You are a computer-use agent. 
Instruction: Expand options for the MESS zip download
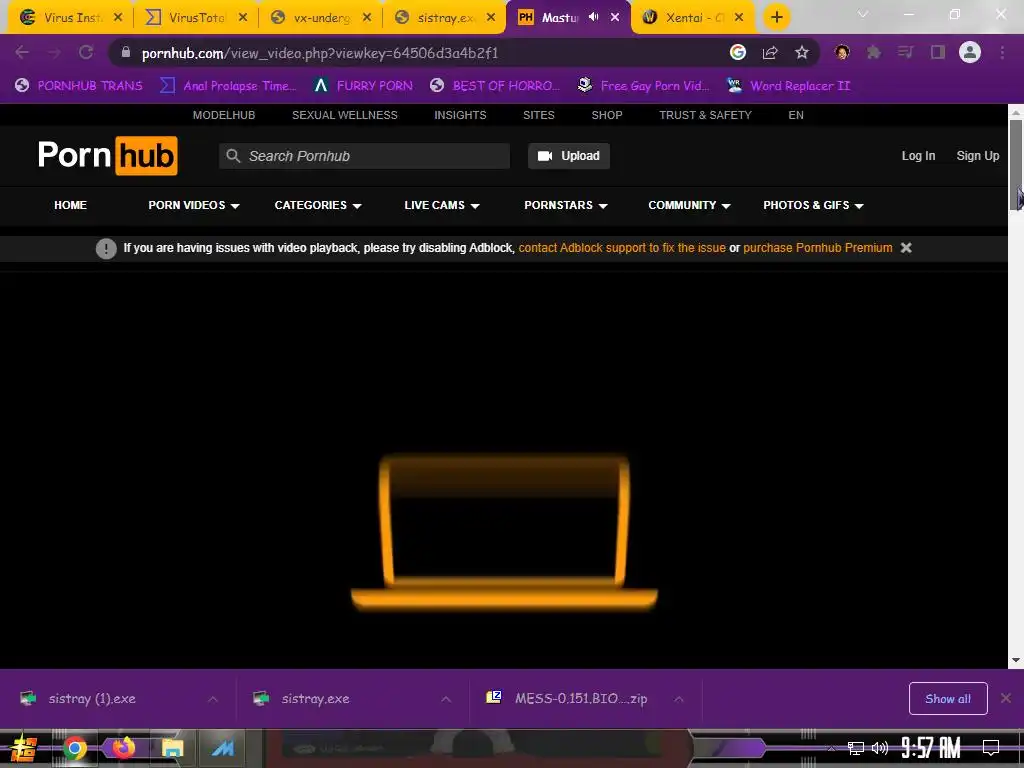pos(679,699)
